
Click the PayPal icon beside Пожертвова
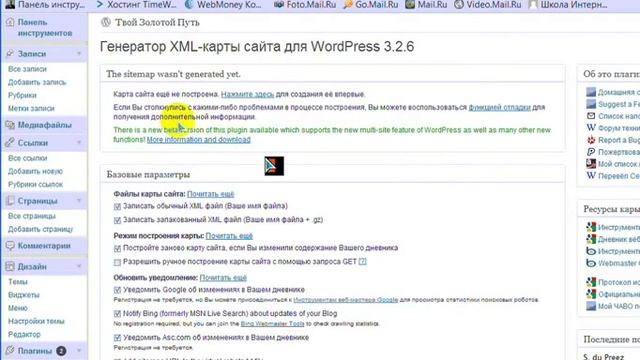point(591,152)
